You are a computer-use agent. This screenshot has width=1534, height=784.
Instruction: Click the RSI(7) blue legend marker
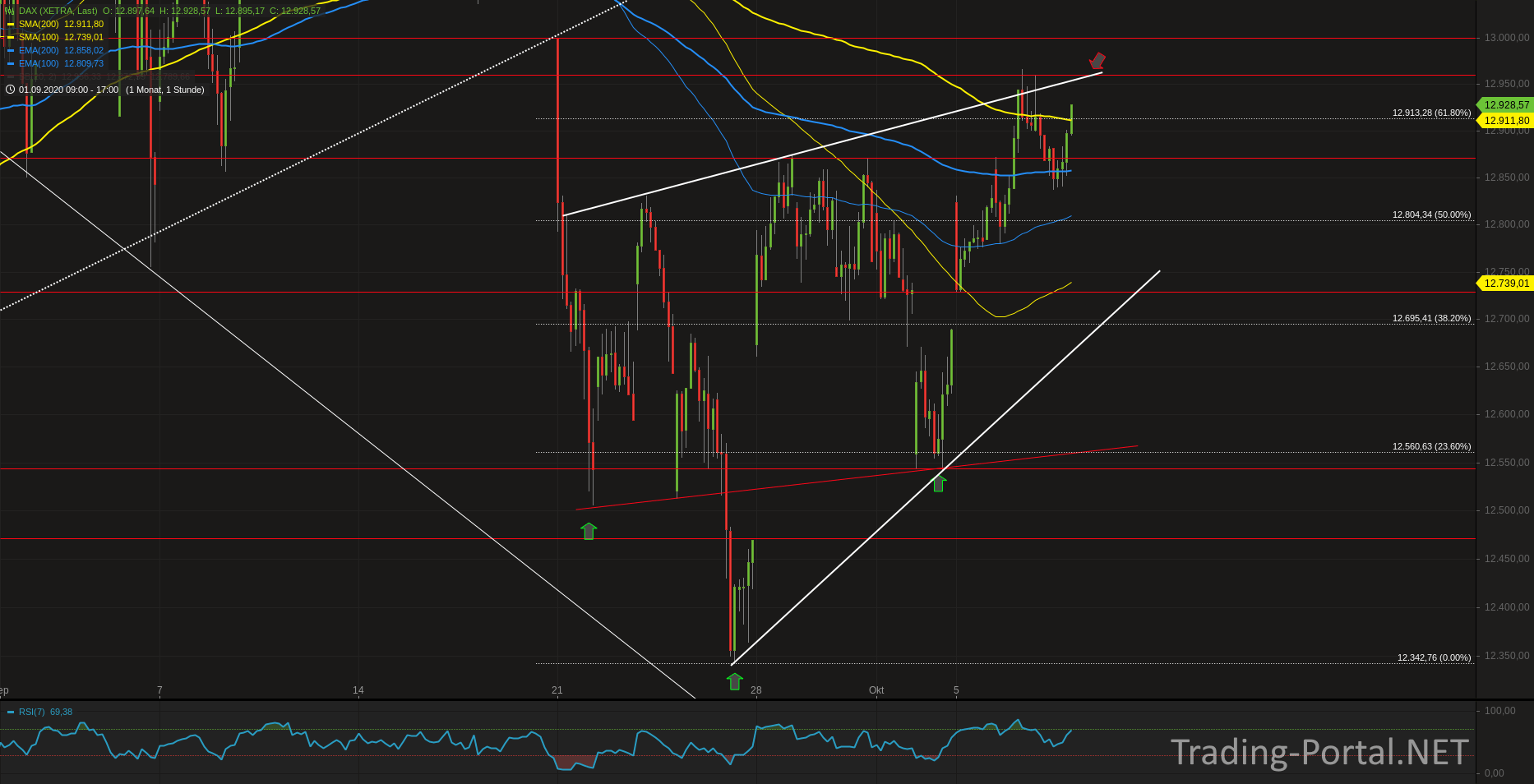(x=11, y=713)
